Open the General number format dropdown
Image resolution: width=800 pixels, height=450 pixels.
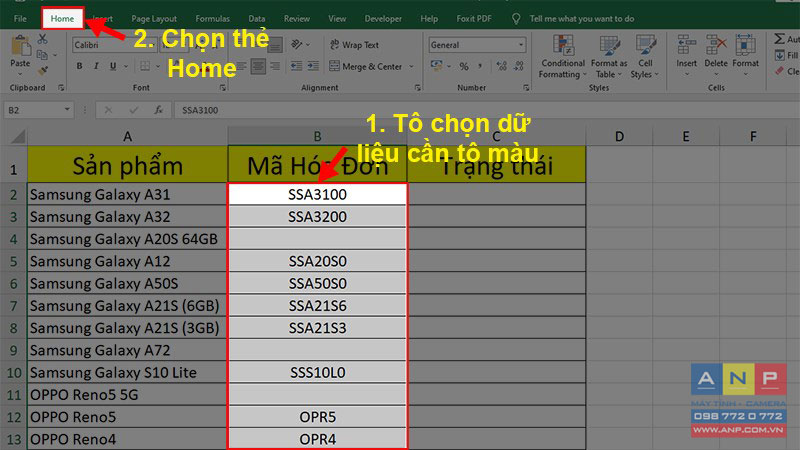[477, 45]
